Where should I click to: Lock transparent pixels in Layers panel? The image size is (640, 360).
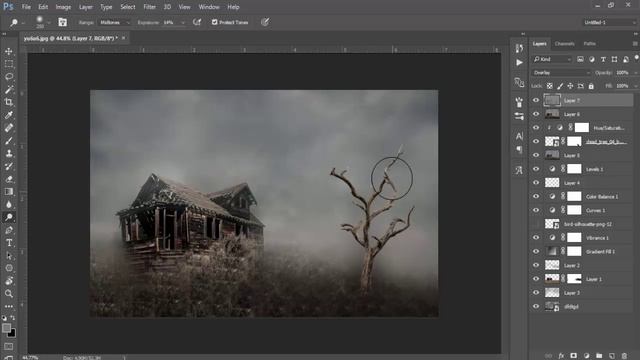pyautogui.click(x=550, y=86)
